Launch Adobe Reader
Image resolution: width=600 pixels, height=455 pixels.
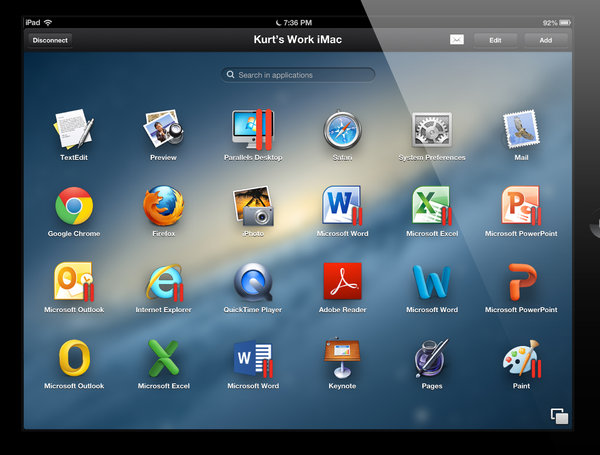tap(342, 281)
